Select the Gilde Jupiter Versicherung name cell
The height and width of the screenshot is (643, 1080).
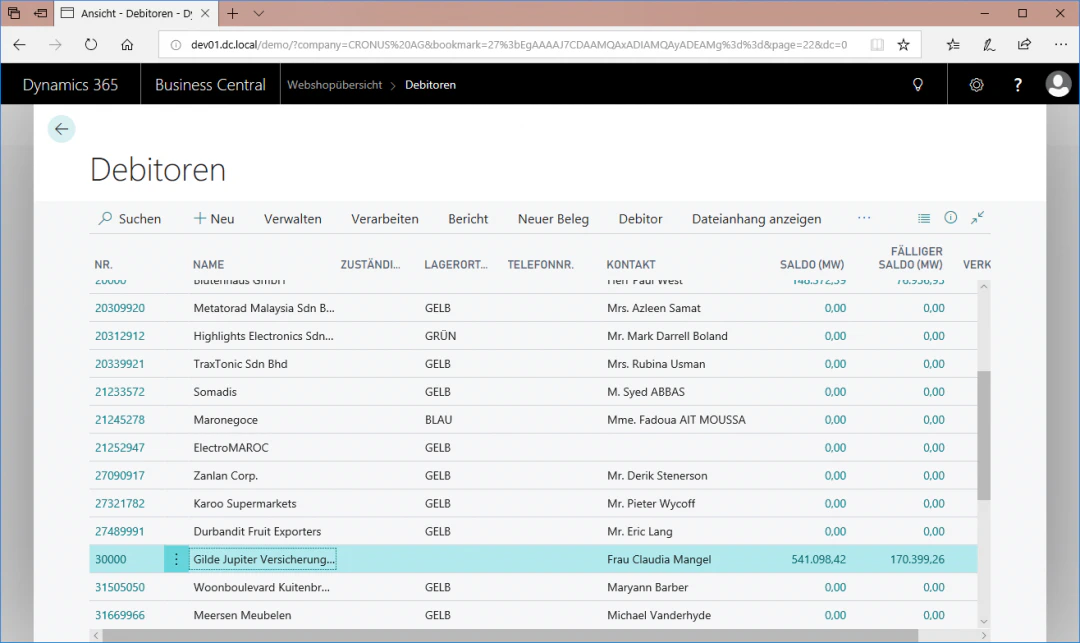[x=263, y=559]
